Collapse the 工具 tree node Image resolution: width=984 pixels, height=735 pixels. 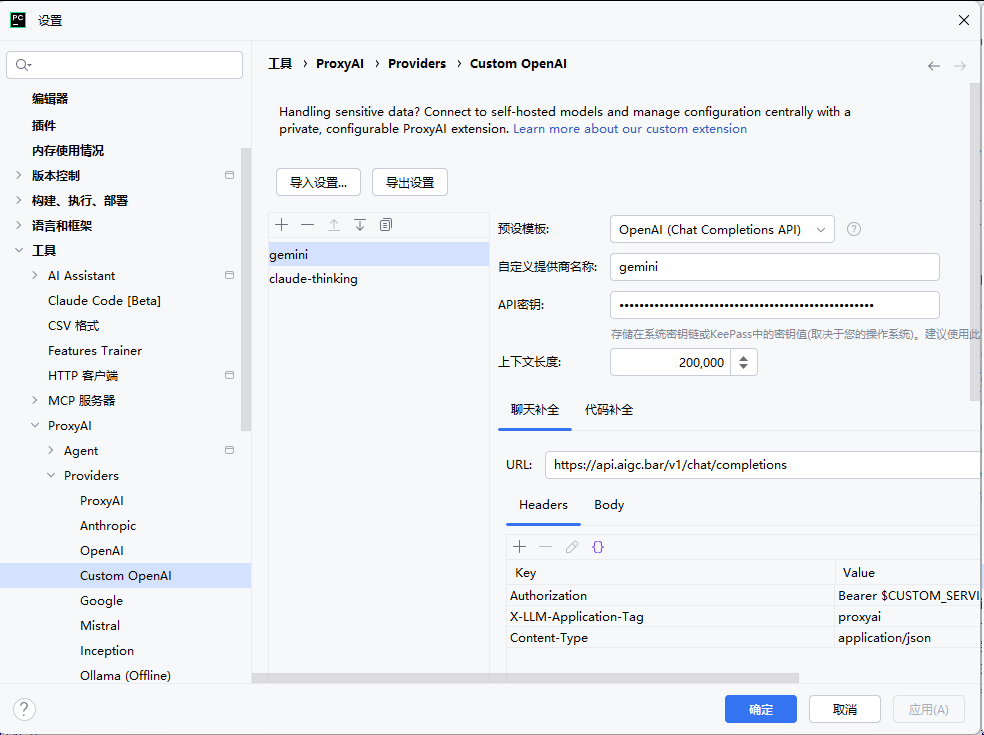tap(18, 250)
